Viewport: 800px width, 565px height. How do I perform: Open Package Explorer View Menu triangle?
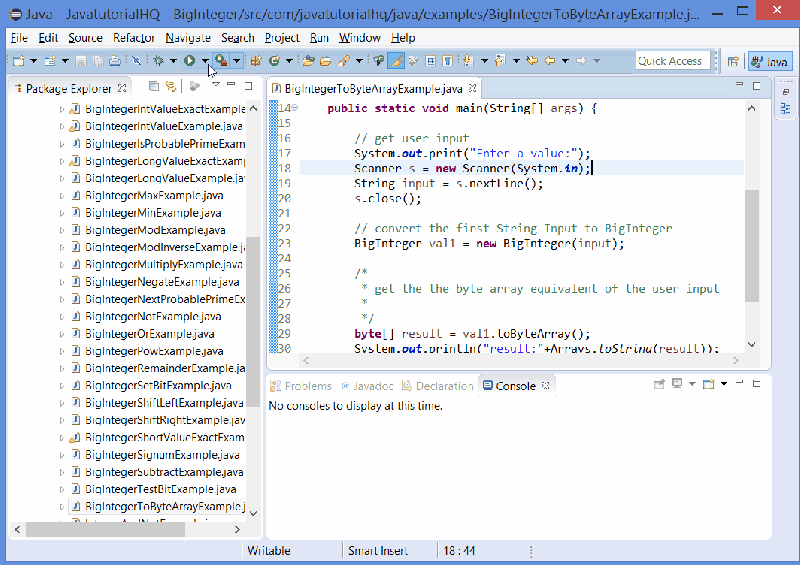(215, 85)
